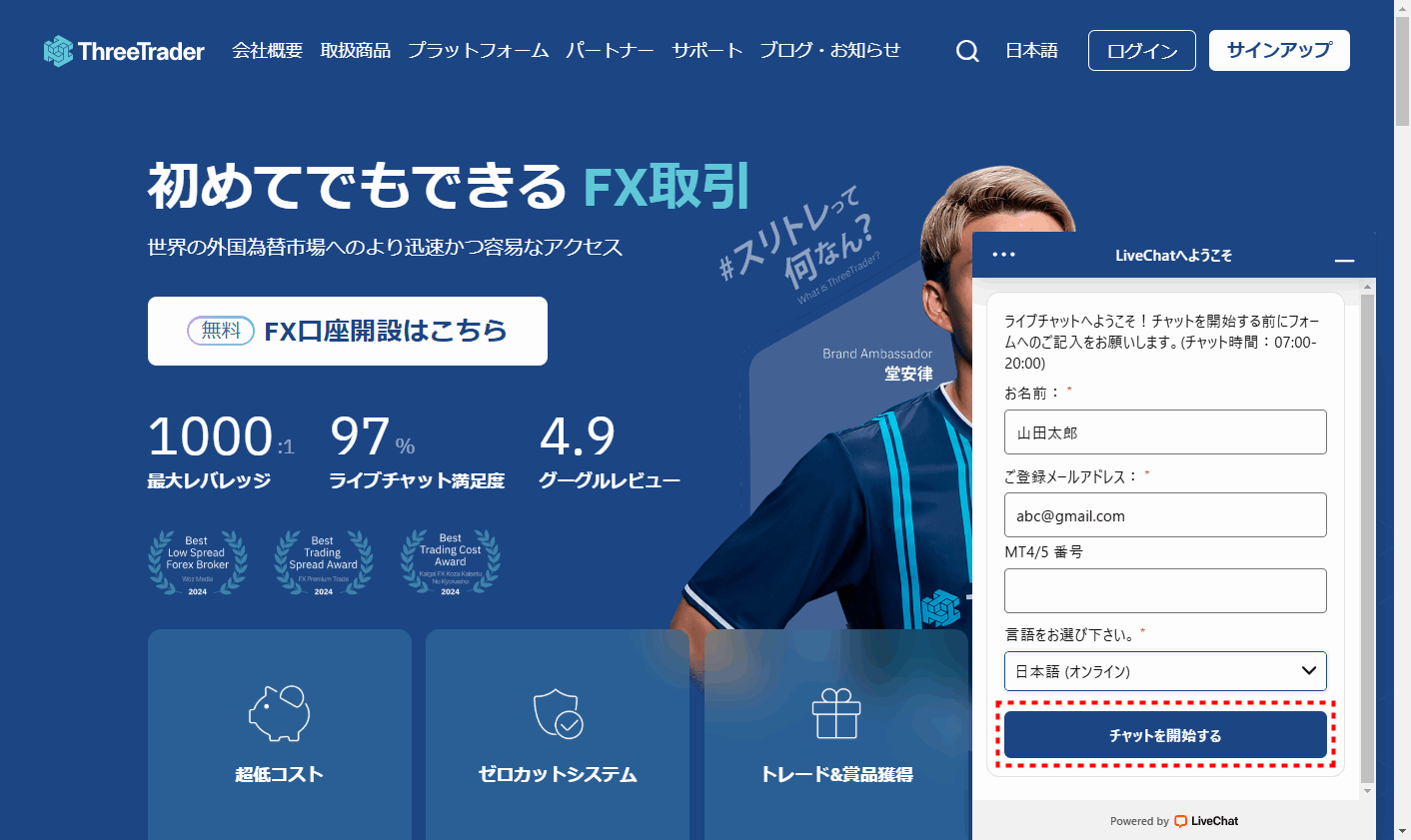Minimize the LiveChat window
The height and width of the screenshot is (840, 1411).
1345,261
